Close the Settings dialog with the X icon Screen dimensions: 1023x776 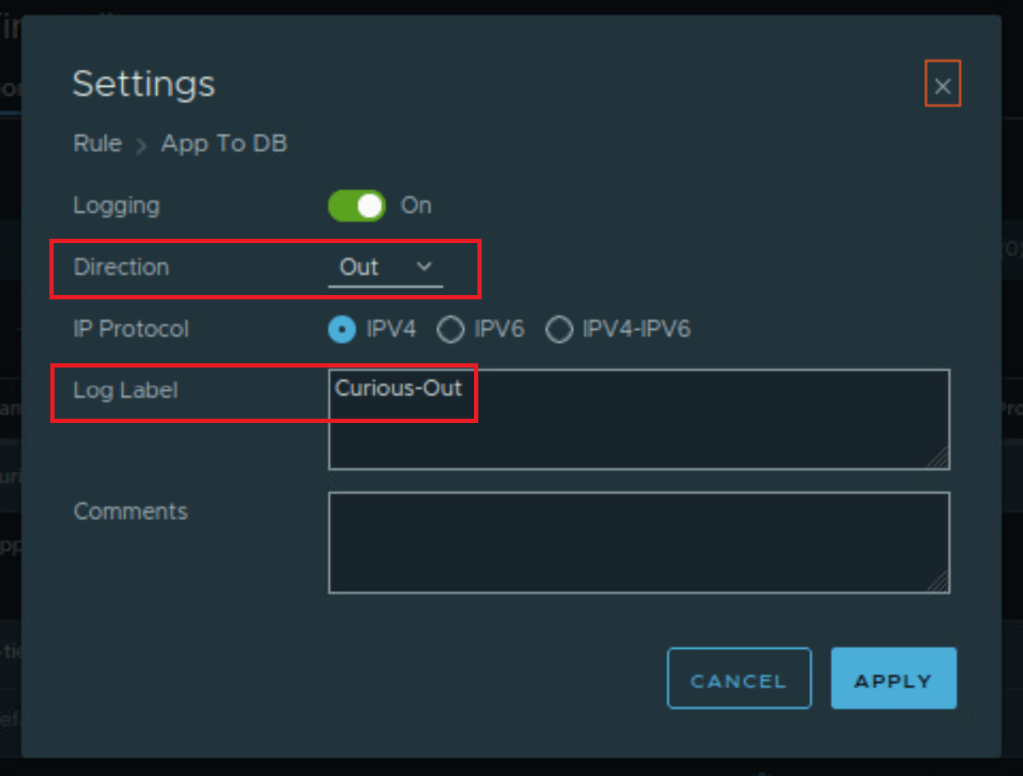click(942, 85)
